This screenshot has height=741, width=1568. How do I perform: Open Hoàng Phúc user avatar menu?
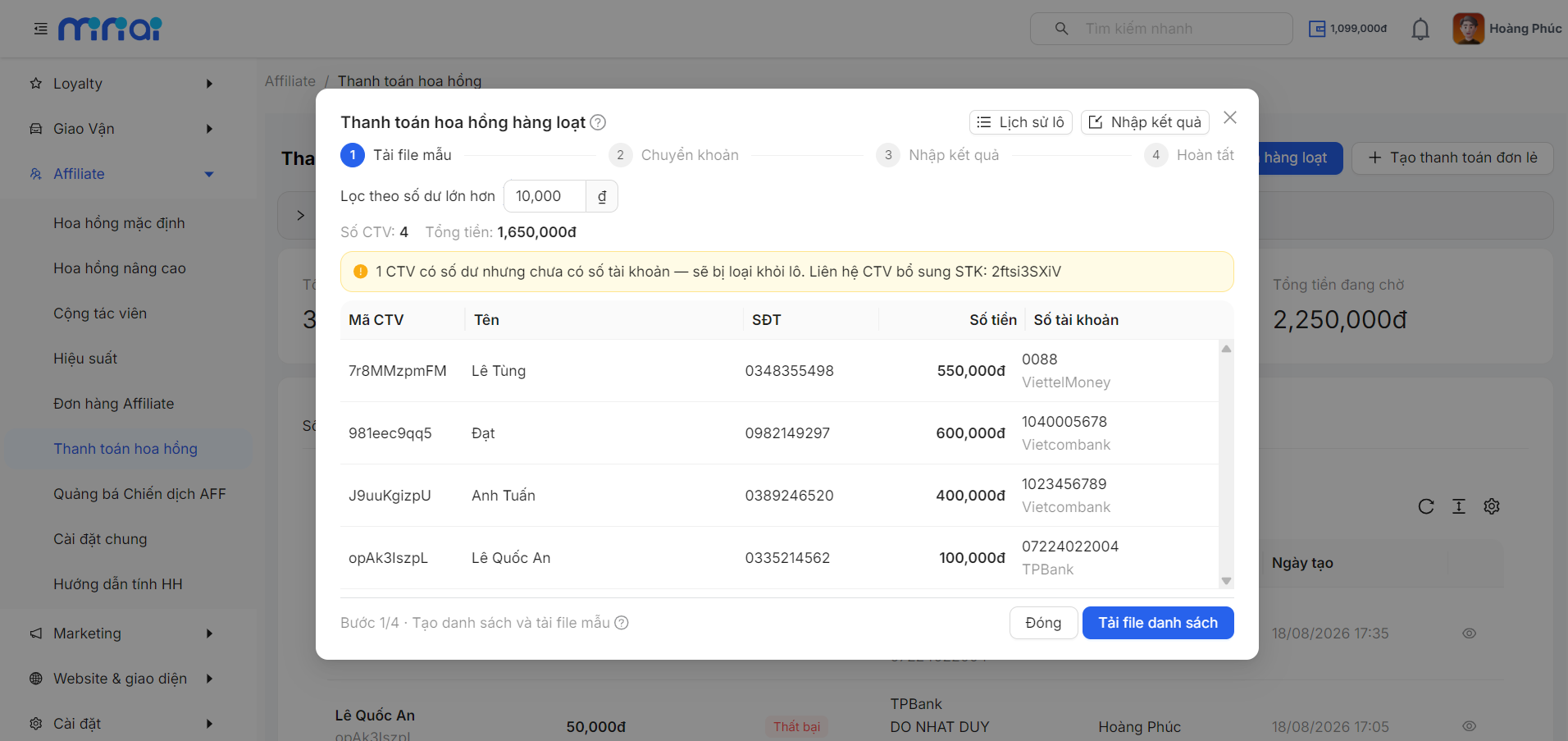1507,29
